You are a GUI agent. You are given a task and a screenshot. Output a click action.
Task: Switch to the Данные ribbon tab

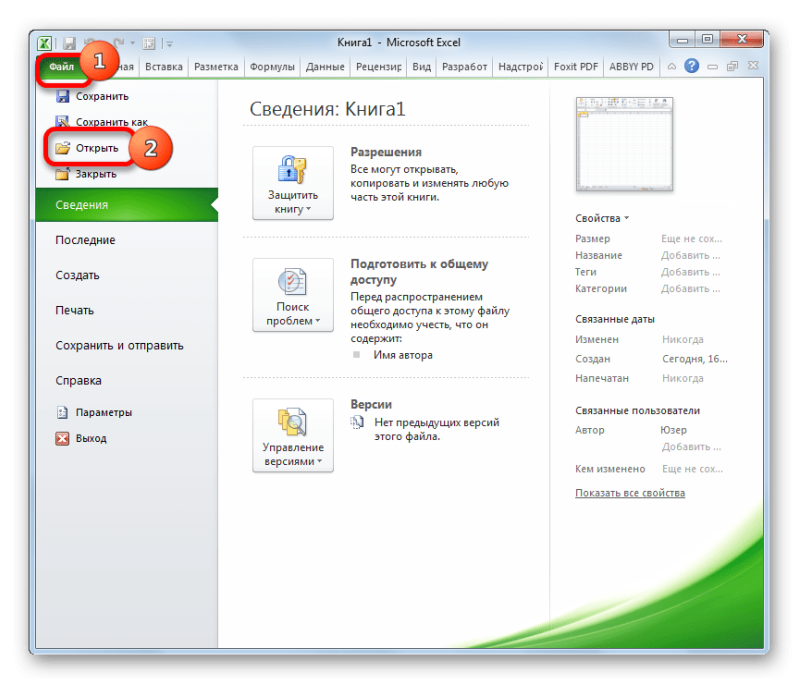325,67
